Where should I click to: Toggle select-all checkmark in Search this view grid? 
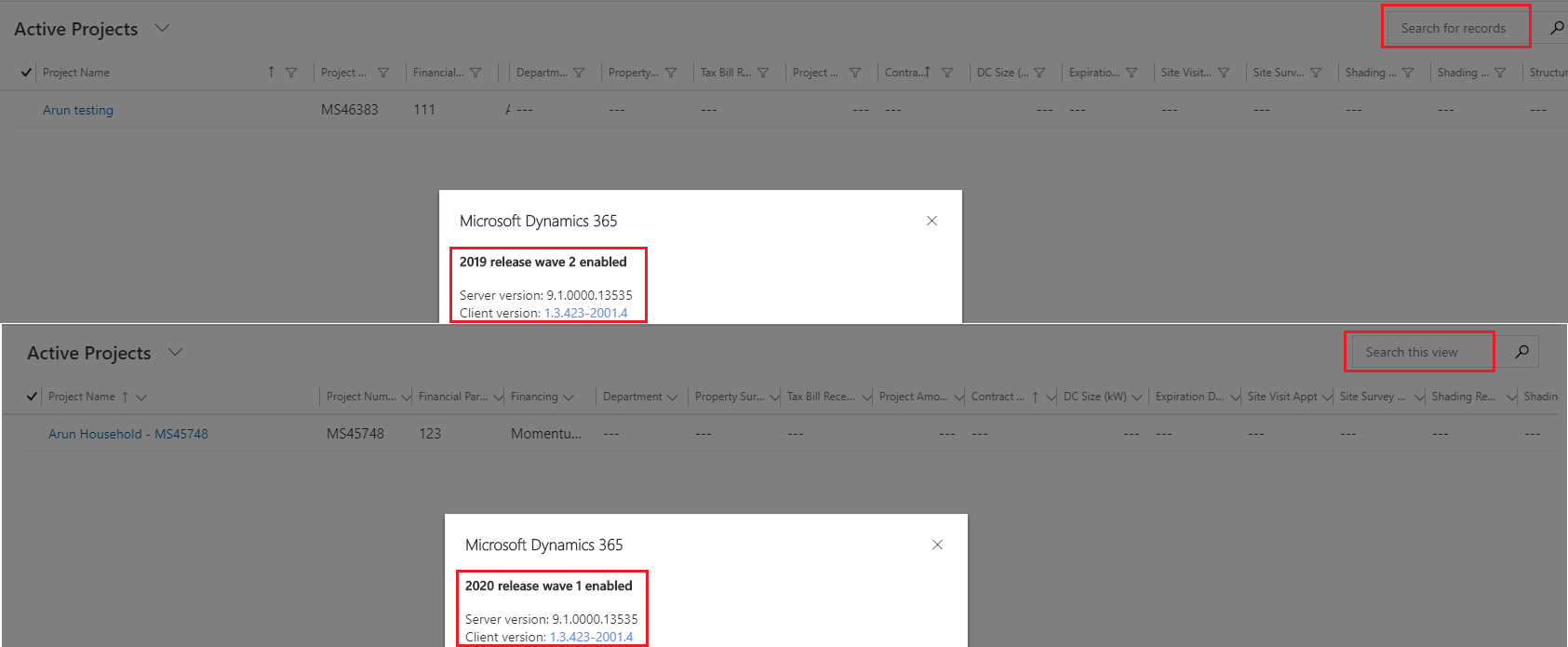pyautogui.click(x=32, y=397)
